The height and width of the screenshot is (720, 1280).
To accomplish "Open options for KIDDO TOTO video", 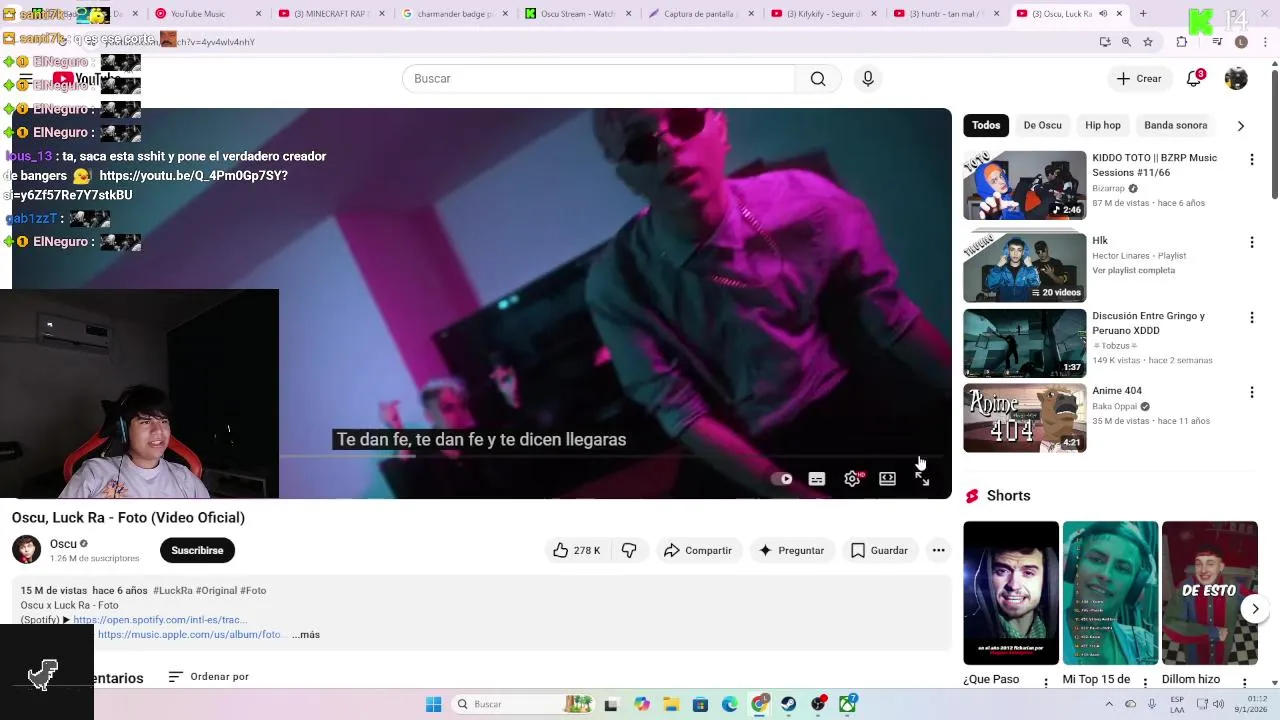I will tap(1251, 160).
